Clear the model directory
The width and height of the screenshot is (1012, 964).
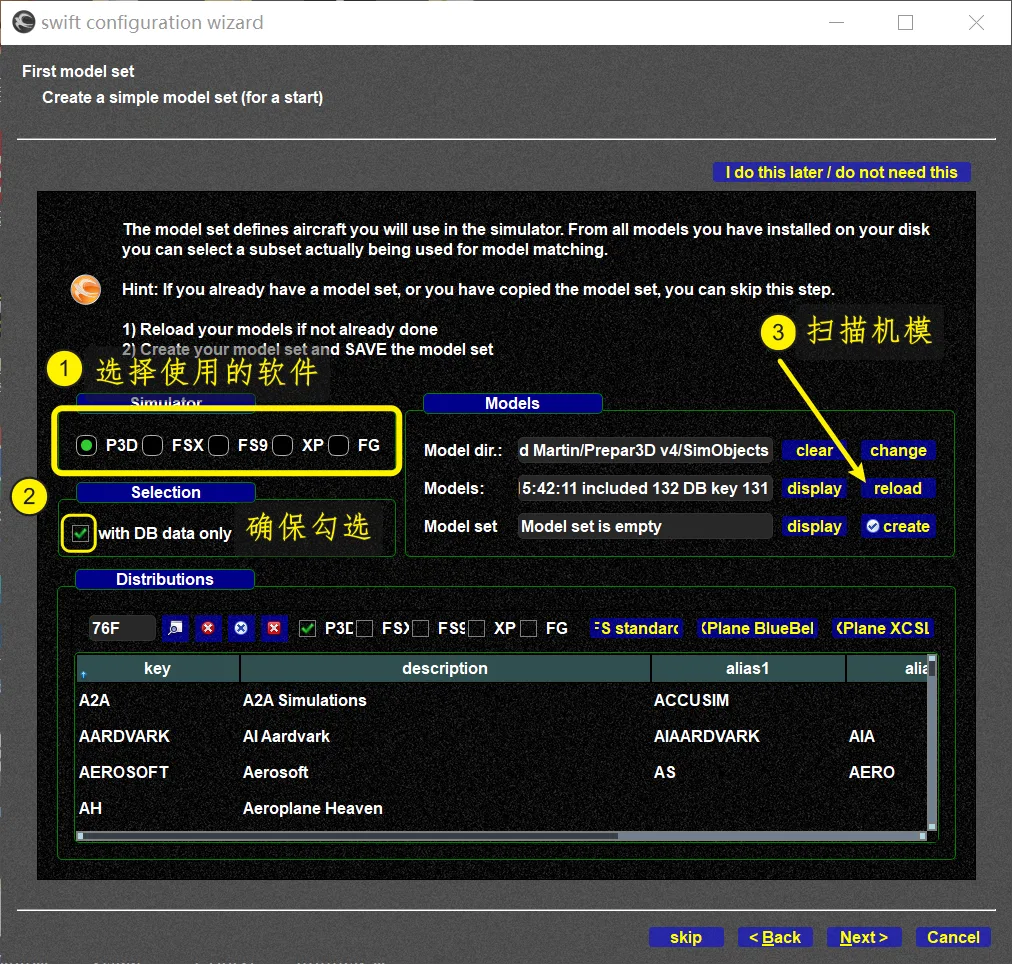point(814,450)
